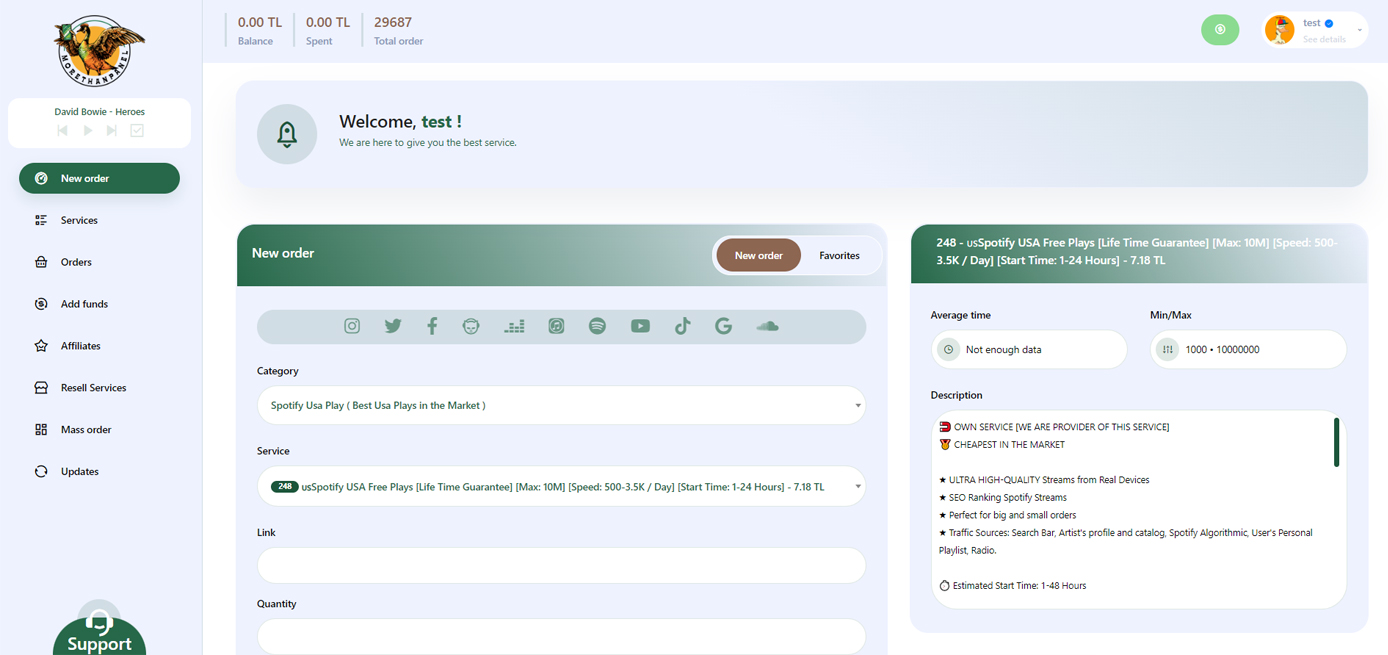Click the 29687 Total order count

393,22
